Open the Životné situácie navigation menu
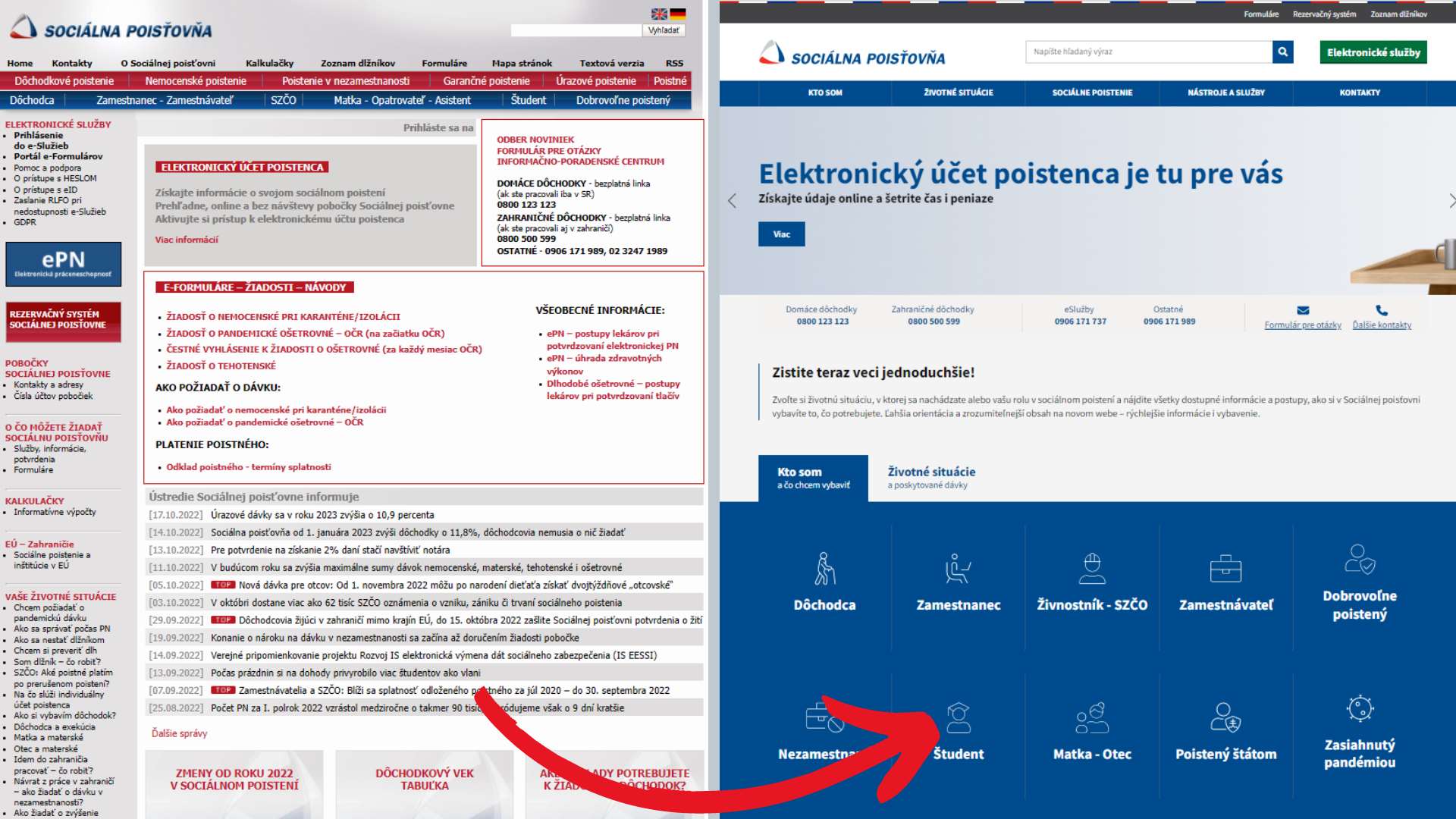Image resolution: width=1456 pixels, height=819 pixels. 958,93
